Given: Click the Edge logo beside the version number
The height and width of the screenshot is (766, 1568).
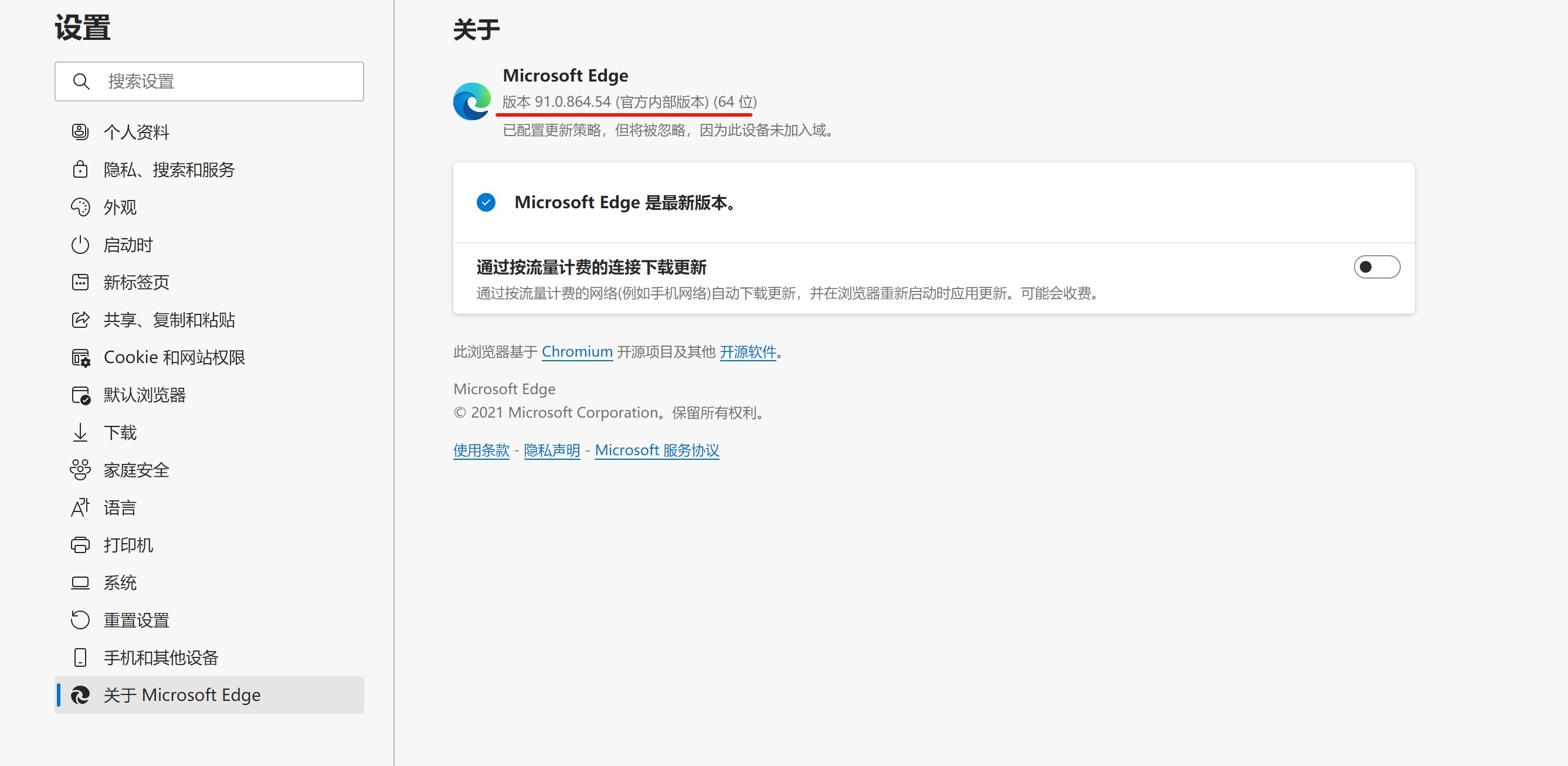Looking at the screenshot, I should click(x=471, y=101).
